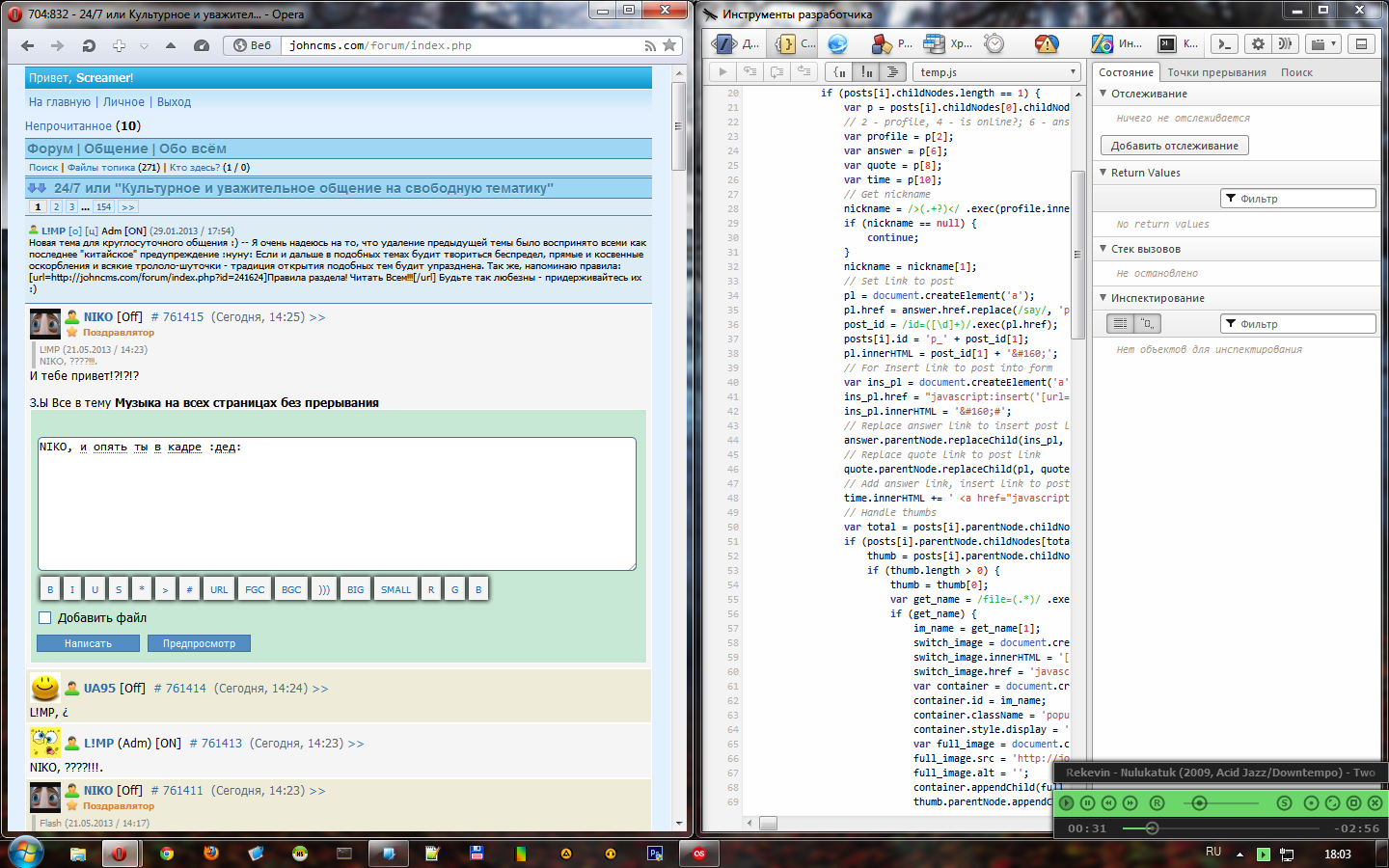
Task: Switch to the 'Поиск' tab in Dragonfly
Action: [1296, 72]
